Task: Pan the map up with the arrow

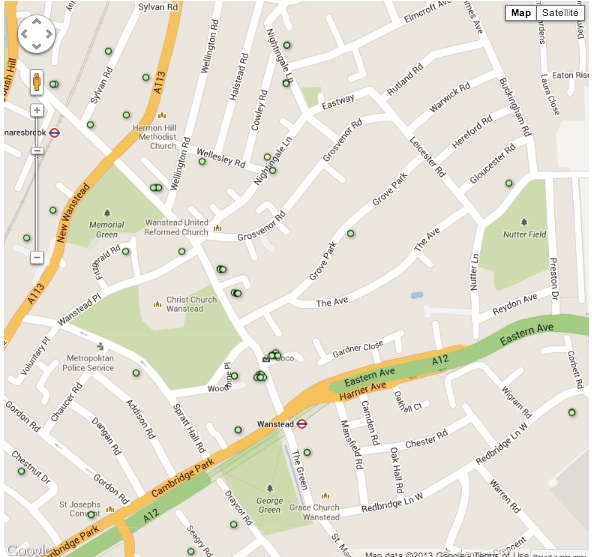Action: tap(36, 22)
